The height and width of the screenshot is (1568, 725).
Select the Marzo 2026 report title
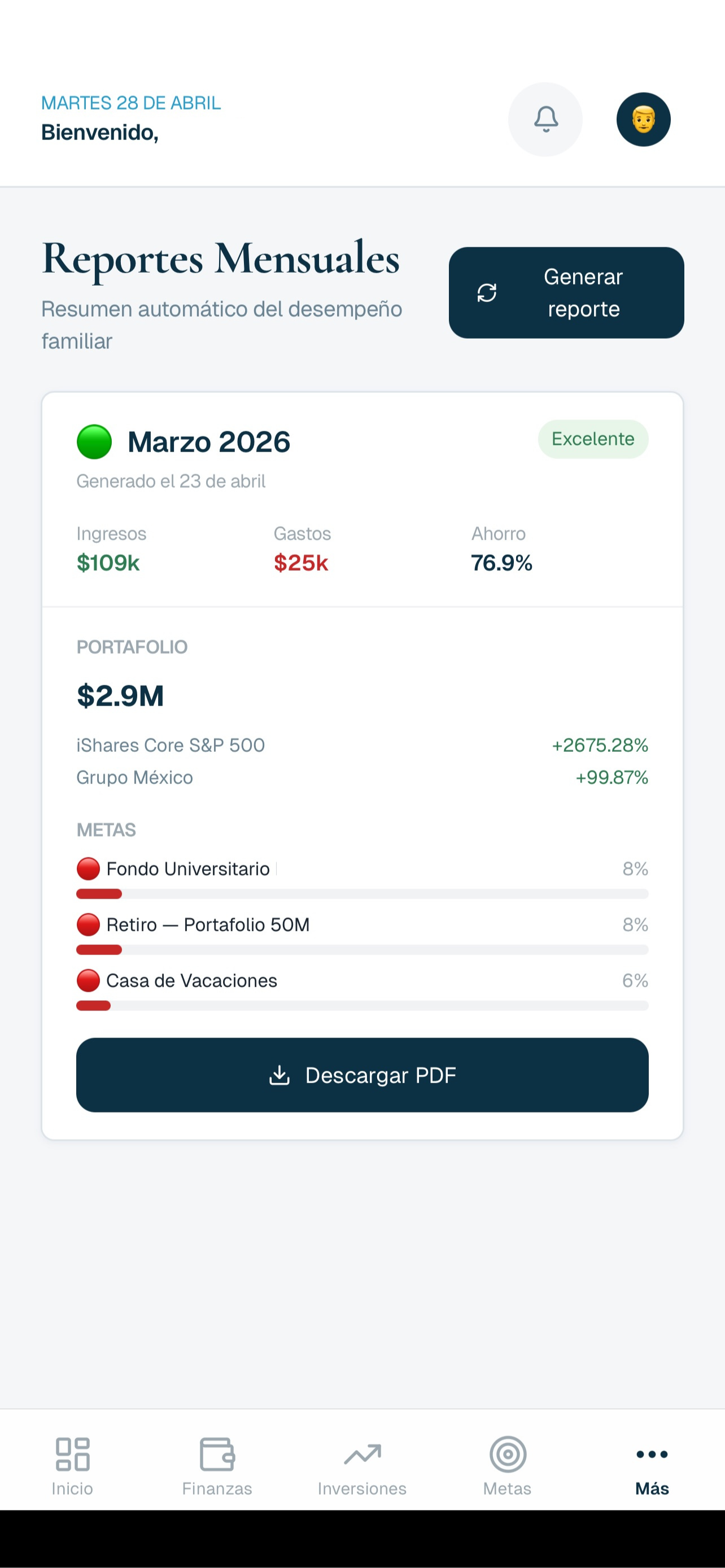tap(209, 441)
